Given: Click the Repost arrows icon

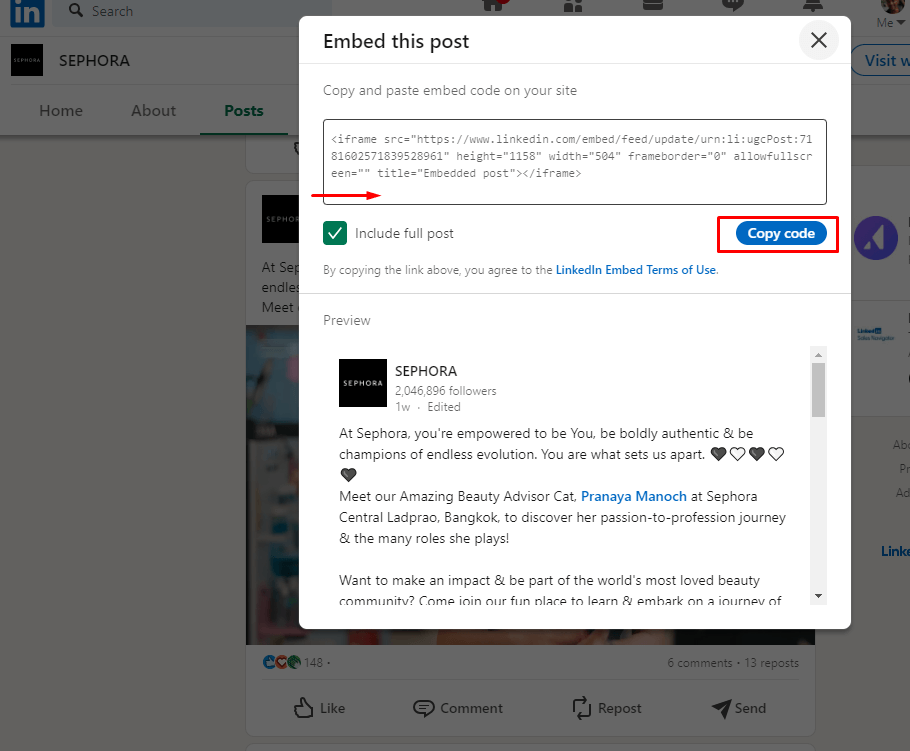Looking at the screenshot, I should [582, 708].
